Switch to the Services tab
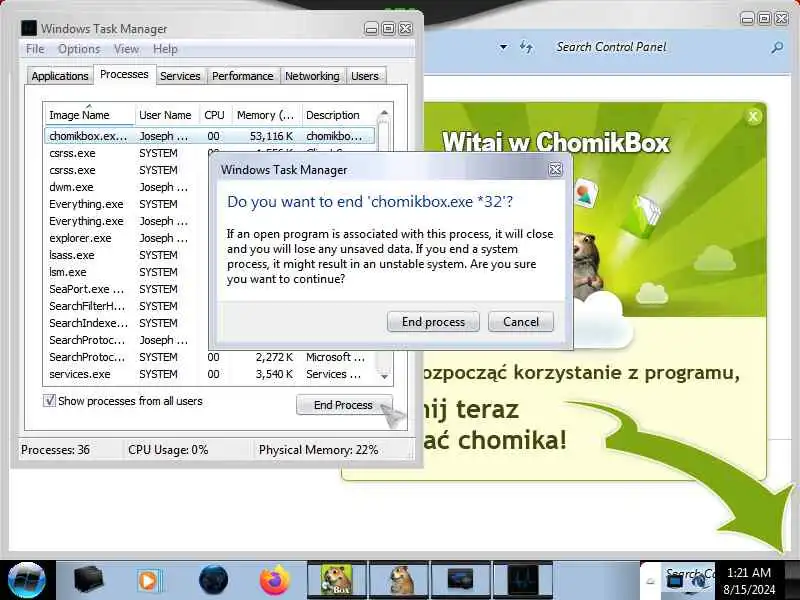Image resolution: width=800 pixels, height=600 pixels. 180,76
